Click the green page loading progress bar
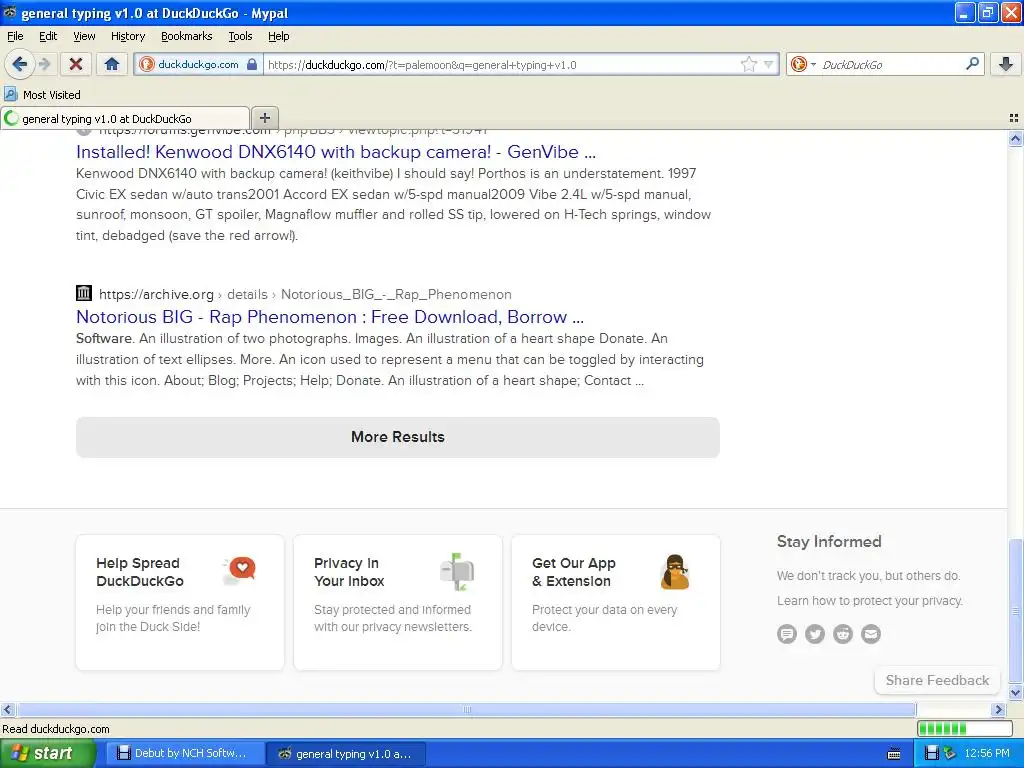This screenshot has width=1024, height=768. click(x=965, y=728)
